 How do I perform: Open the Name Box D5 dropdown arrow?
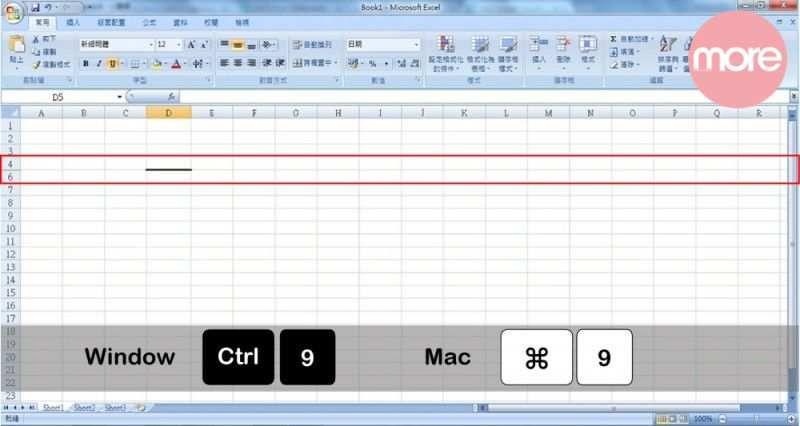point(119,97)
